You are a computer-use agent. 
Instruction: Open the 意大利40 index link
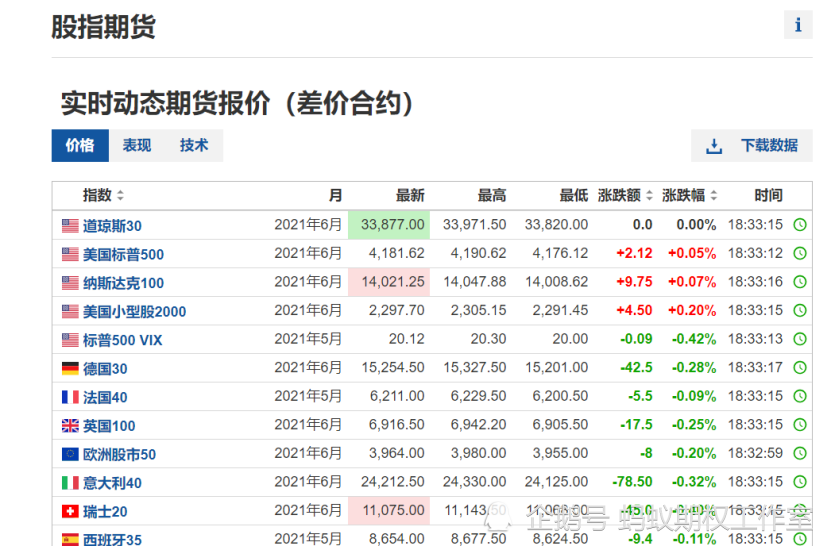[x=112, y=483]
